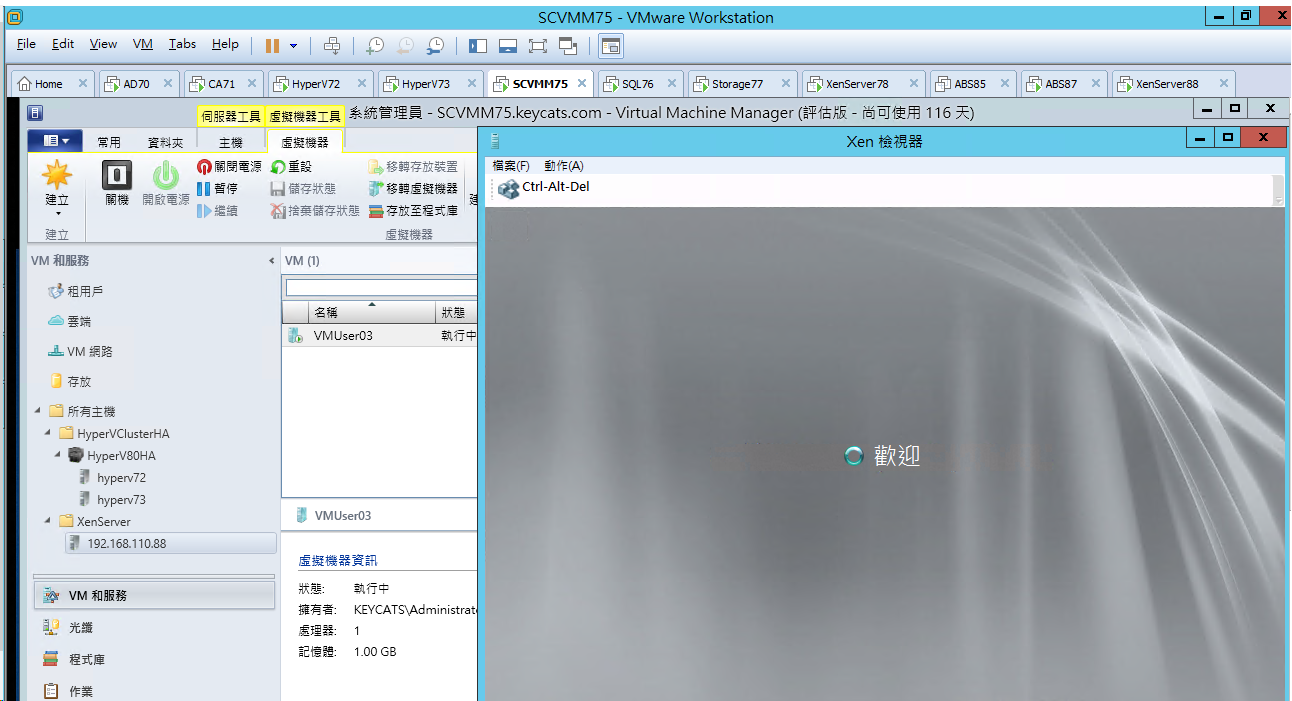Click the Send Ctrl+Alt+Del toolbar icon in VMware
The height and width of the screenshot is (701, 1292).
[x=332, y=45]
